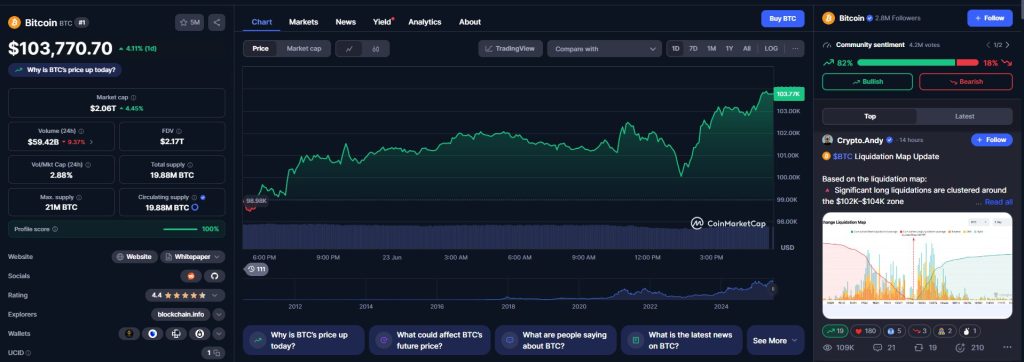Open the fourth wallet icon in Wallets row
The height and width of the screenshot is (362, 1024).
199,333
